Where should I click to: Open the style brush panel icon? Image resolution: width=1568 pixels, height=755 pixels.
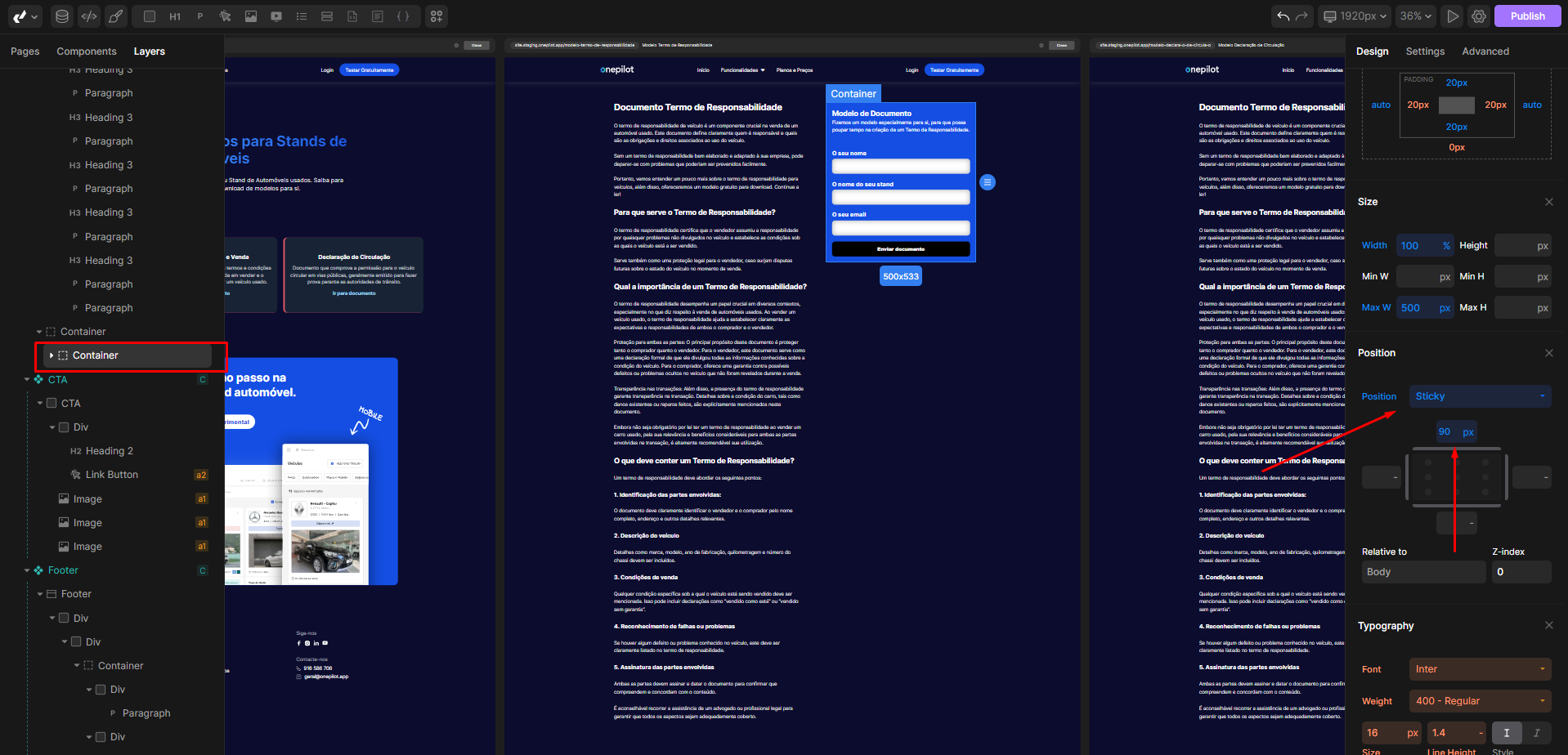[116, 16]
